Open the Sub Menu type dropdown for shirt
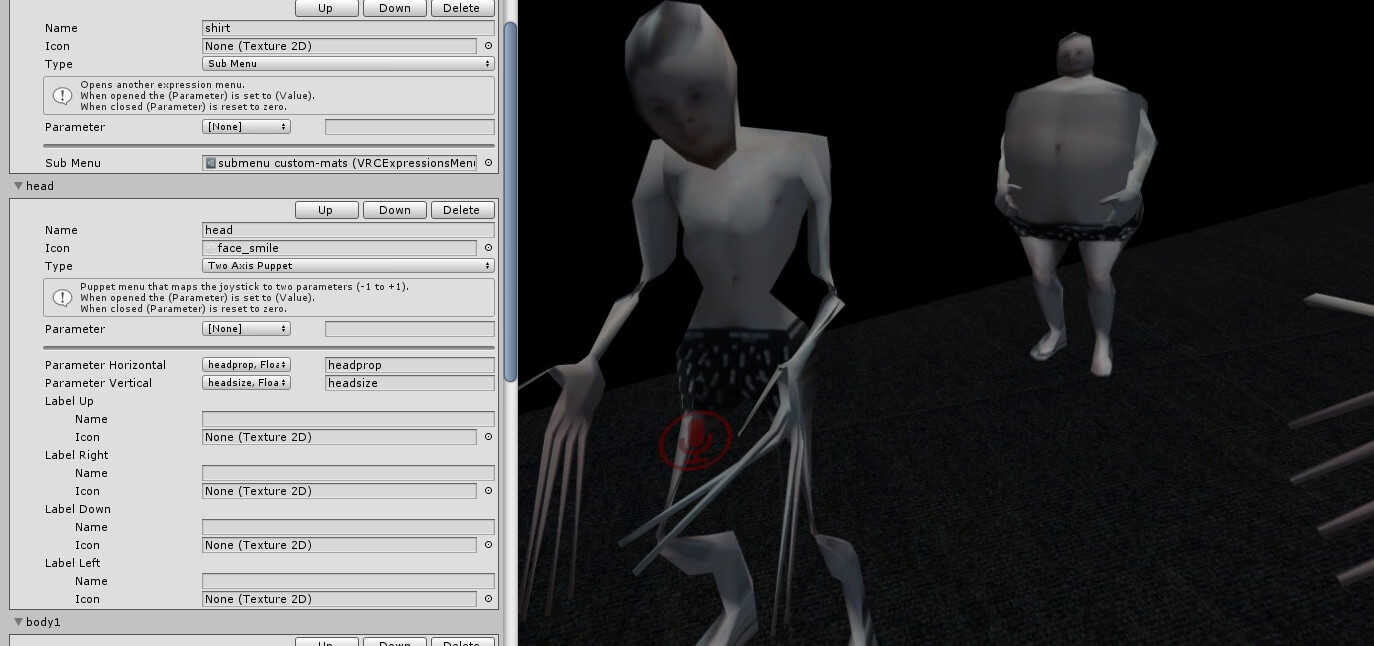Viewport: 1374px width, 646px height. (348, 64)
